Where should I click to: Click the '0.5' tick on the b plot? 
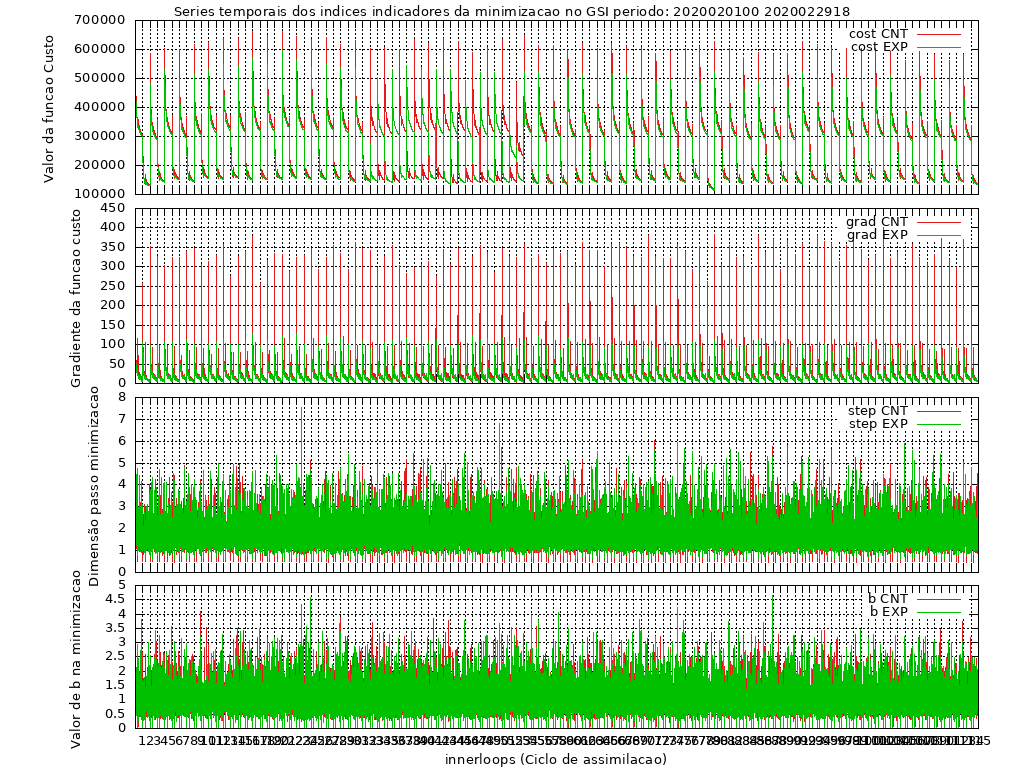(115, 714)
